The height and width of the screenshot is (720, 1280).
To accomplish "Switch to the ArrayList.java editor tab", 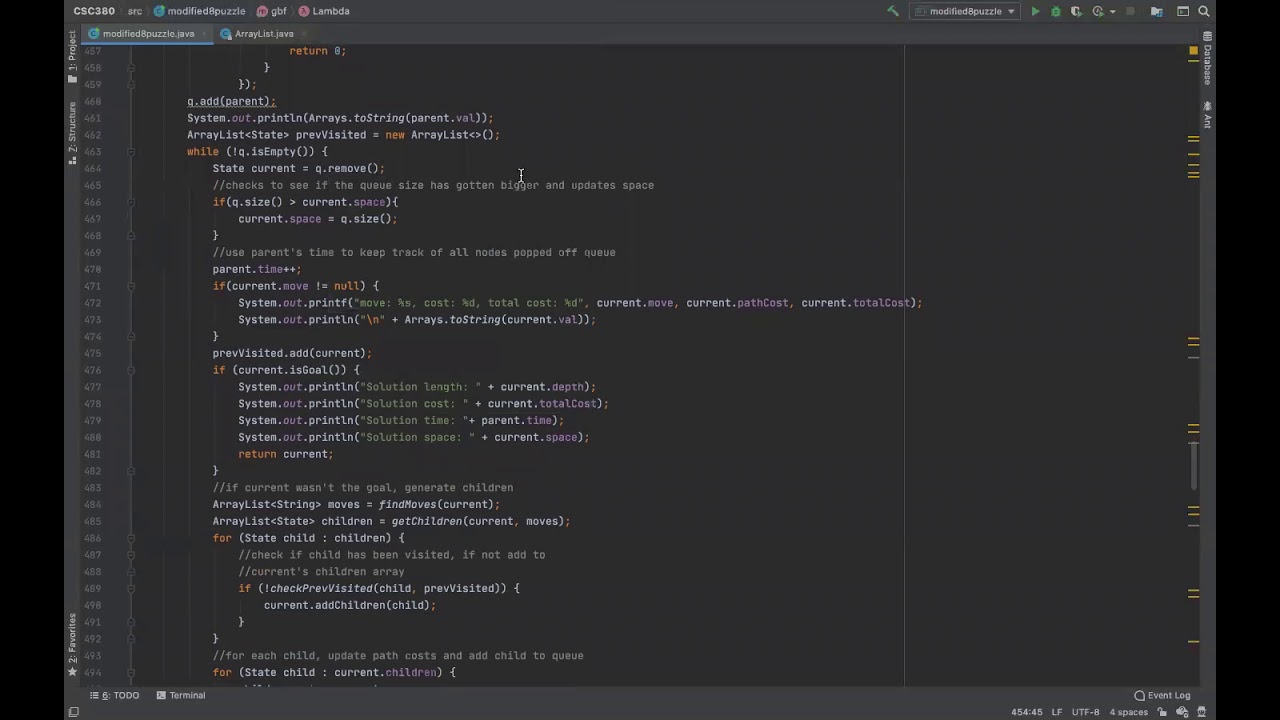I will coord(263,33).
